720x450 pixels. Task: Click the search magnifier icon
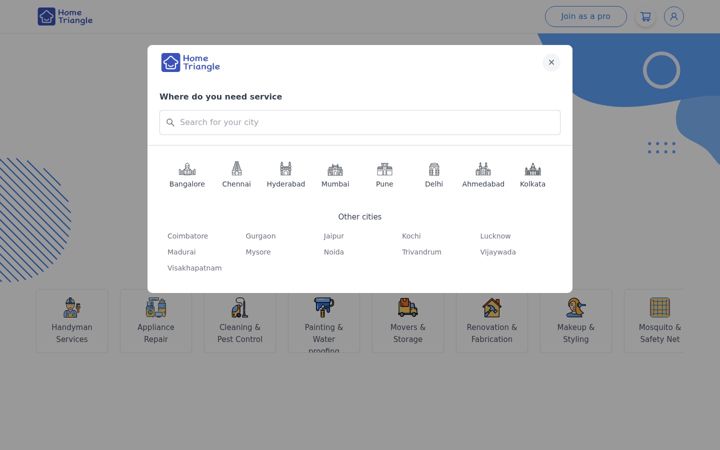click(x=170, y=123)
